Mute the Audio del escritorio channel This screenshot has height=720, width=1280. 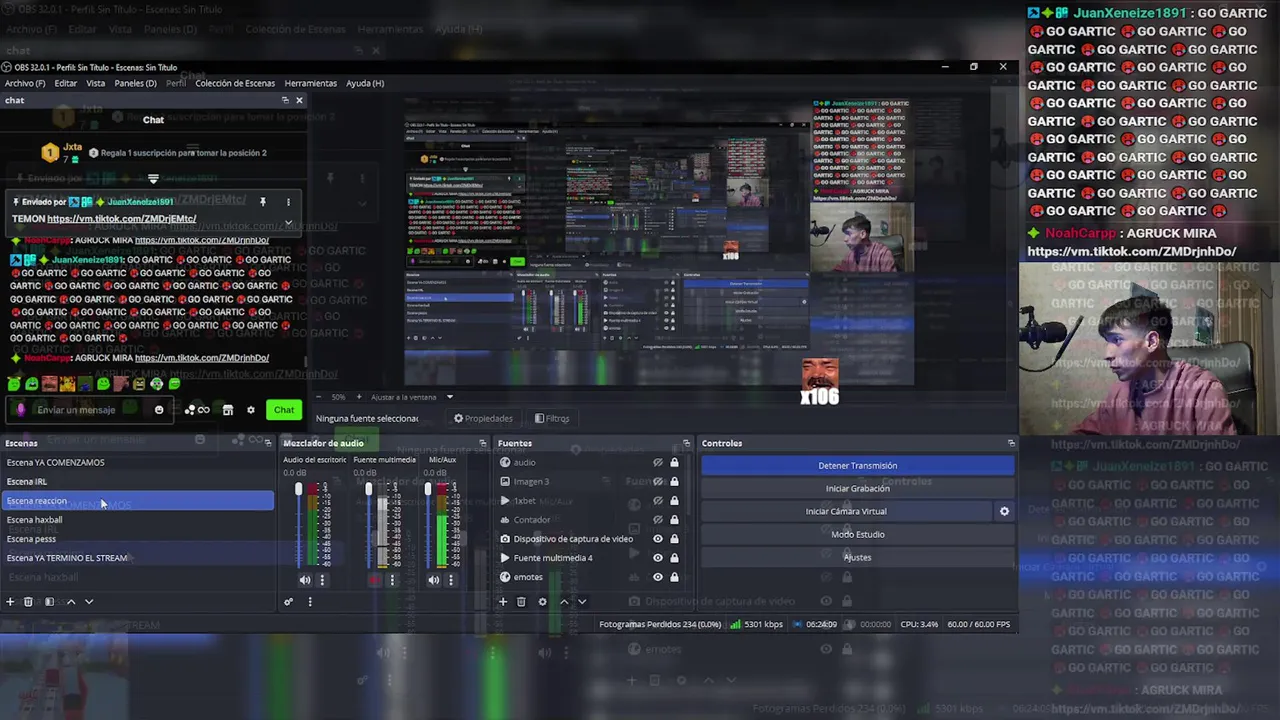(305, 580)
